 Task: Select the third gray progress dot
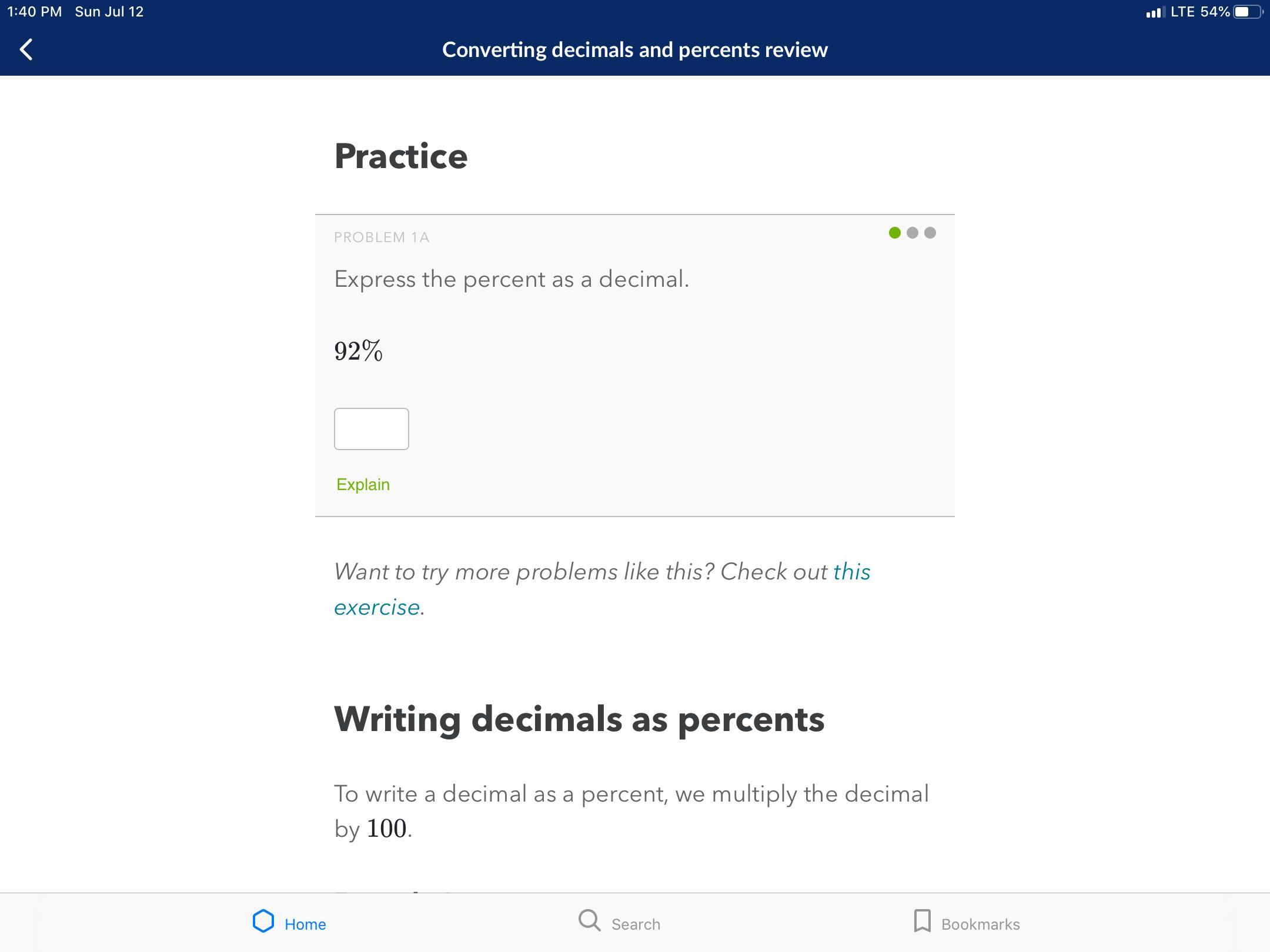930,233
